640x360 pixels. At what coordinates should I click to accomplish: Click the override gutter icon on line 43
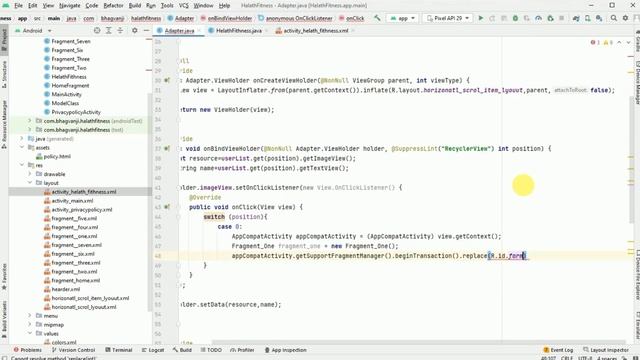(167, 207)
